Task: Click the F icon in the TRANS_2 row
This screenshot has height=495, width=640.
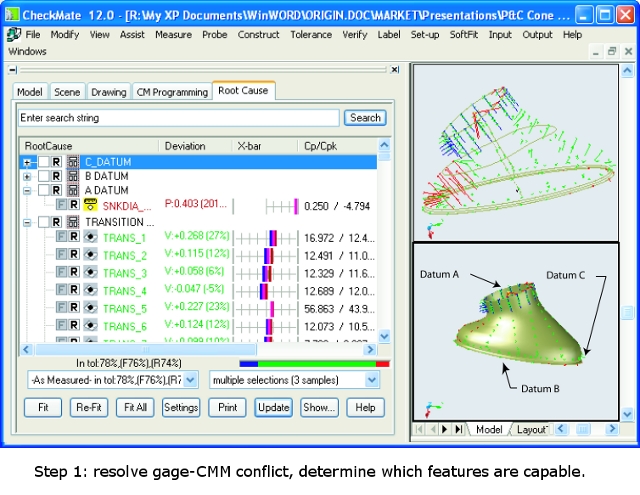Action: click(61, 255)
